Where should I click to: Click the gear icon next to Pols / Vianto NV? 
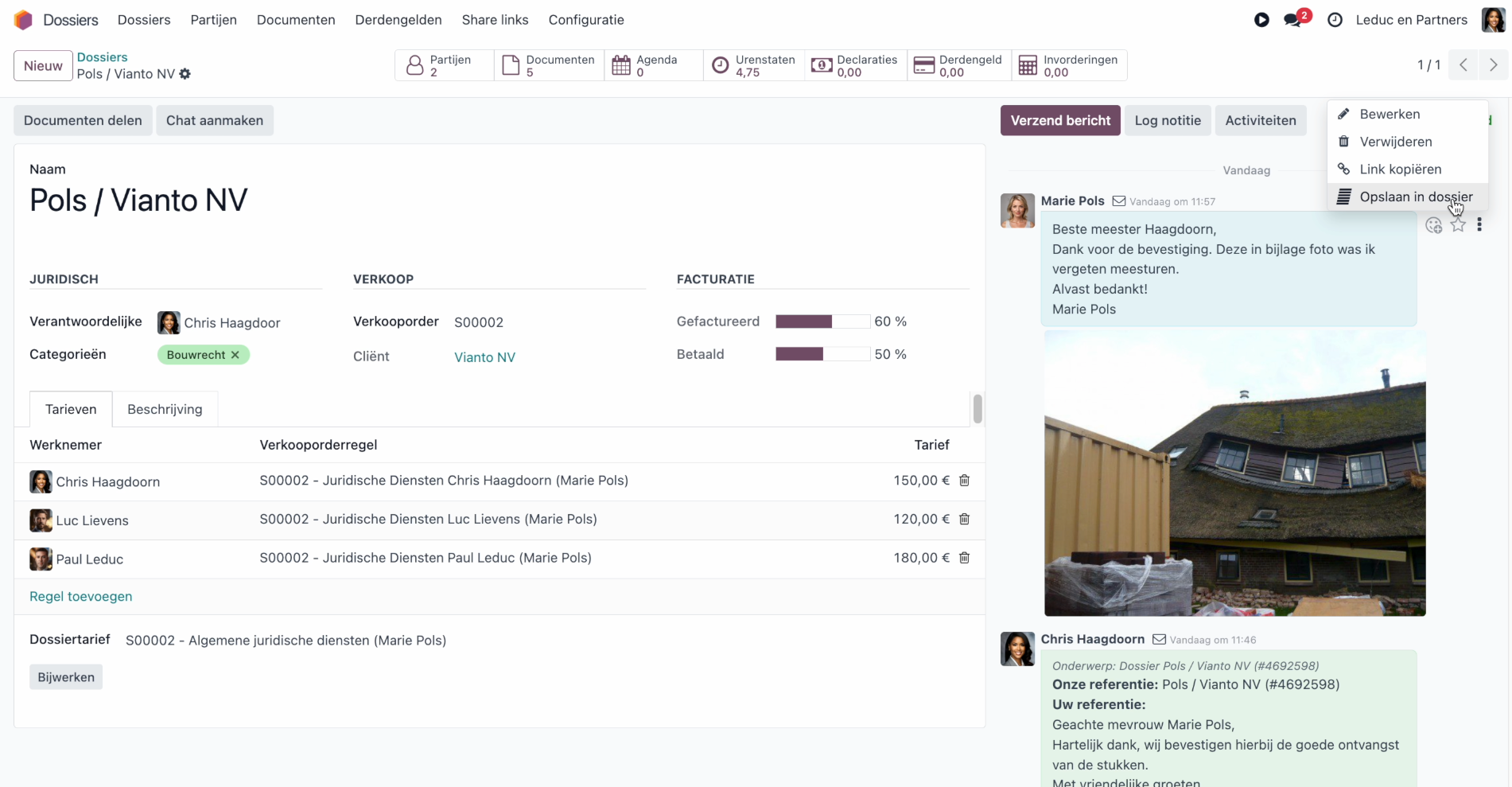[185, 74]
